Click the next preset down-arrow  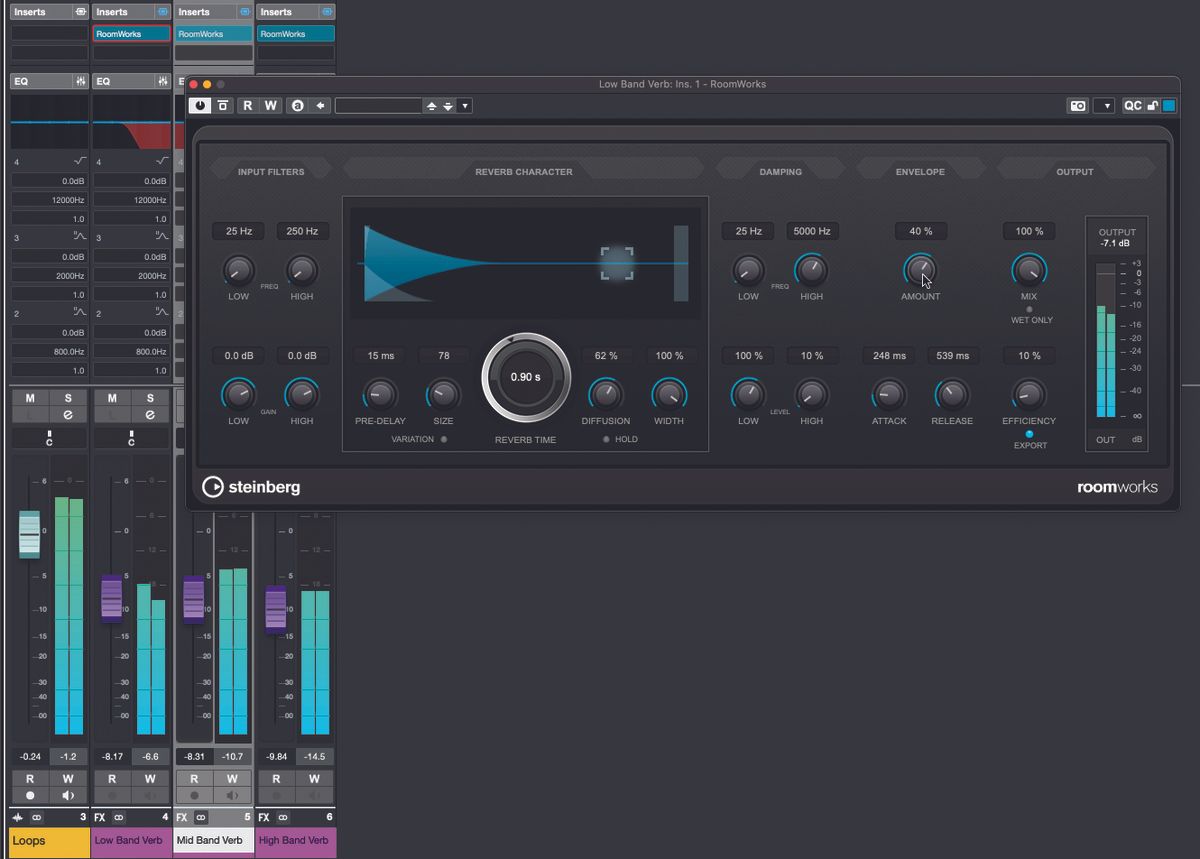coord(447,105)
